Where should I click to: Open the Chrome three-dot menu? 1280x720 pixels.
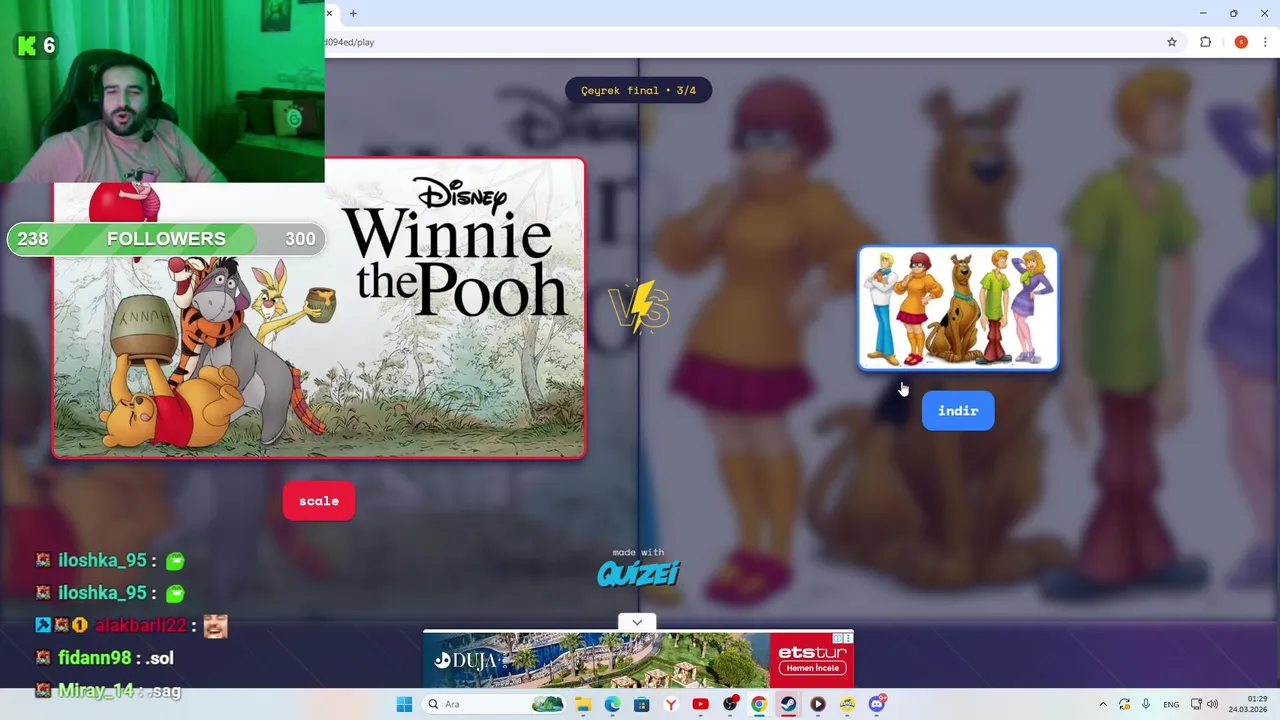click(x=1265, y=42)
